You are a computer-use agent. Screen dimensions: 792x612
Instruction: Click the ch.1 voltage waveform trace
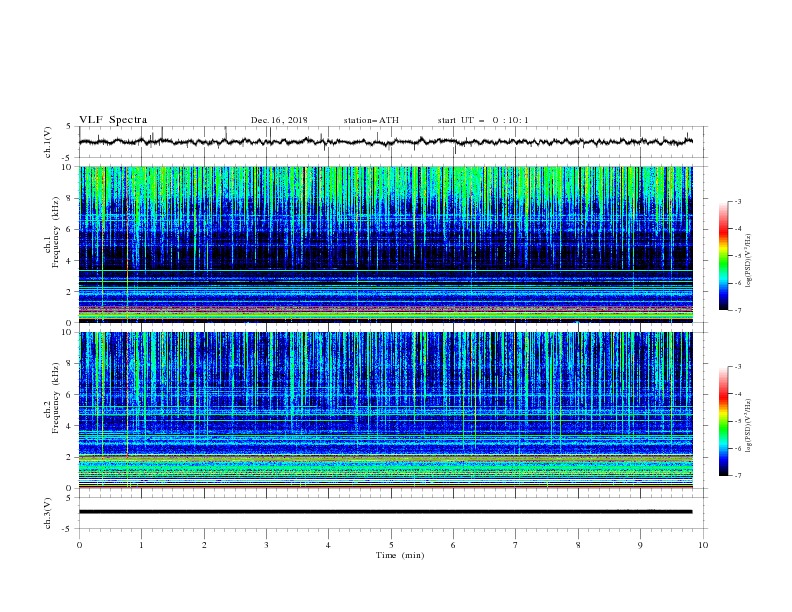tap(386, 142)
